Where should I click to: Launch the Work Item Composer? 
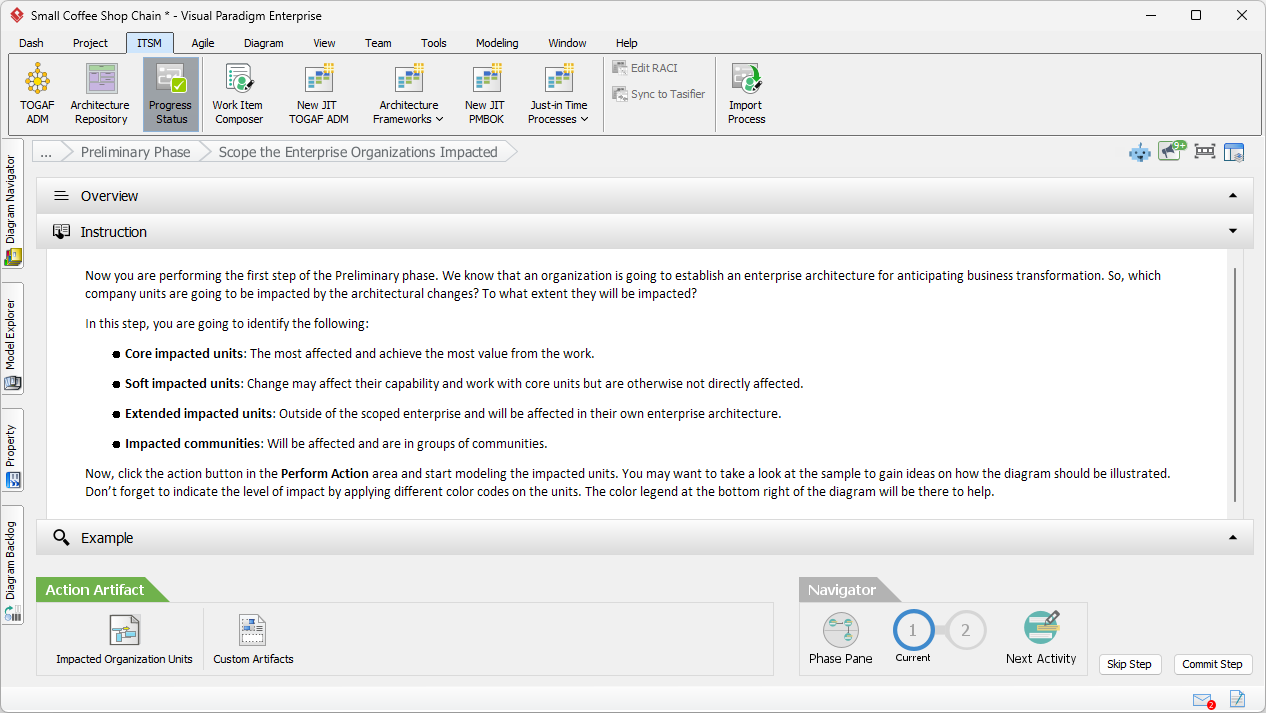(238, 93)
